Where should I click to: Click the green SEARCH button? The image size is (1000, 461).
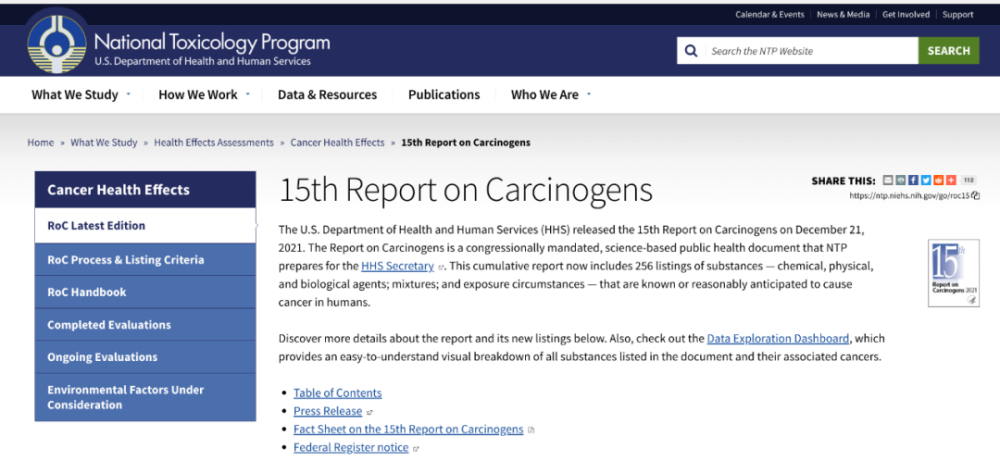point(948,50)
